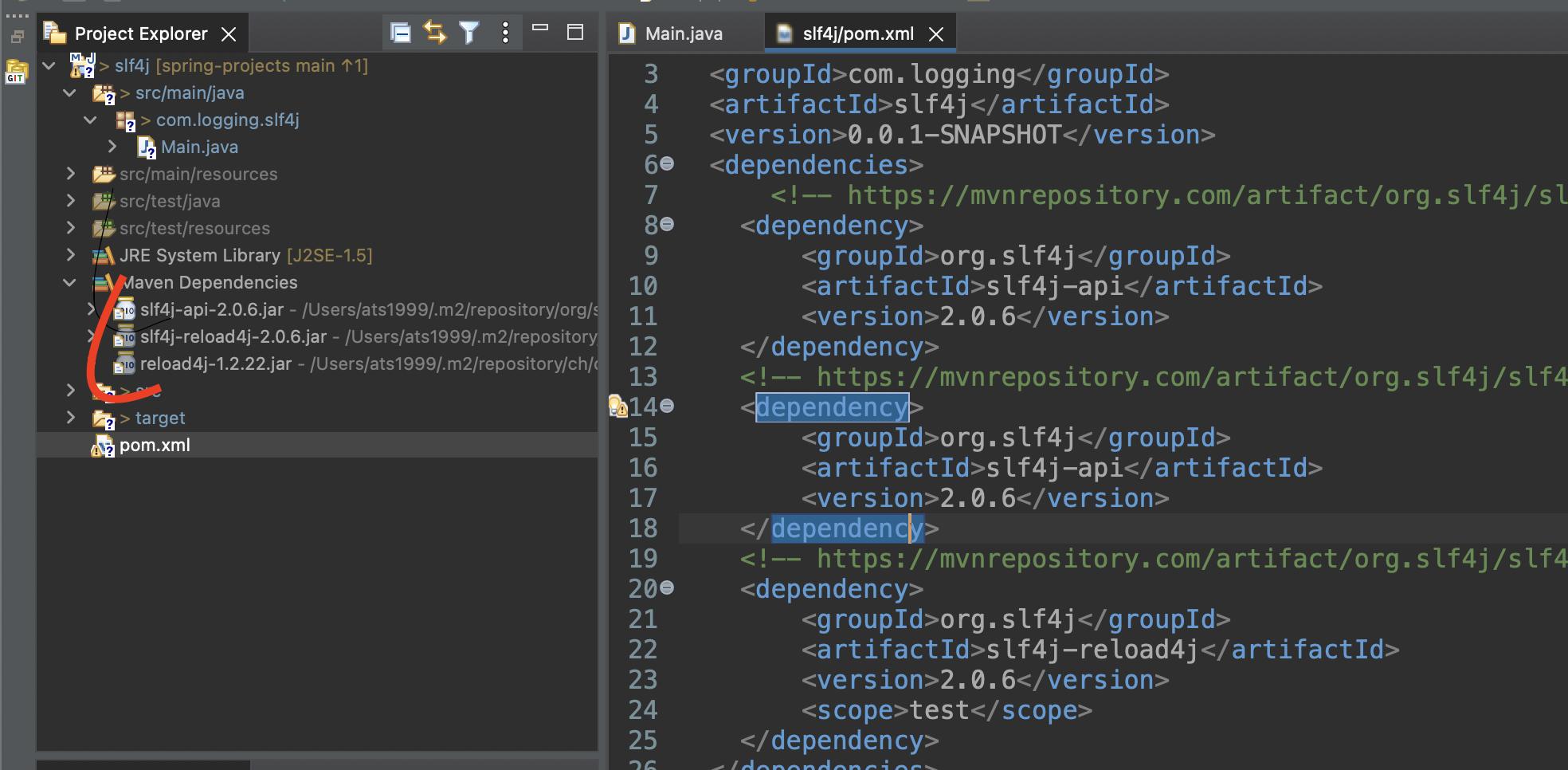Expand JRE System Library node

point(70,256)
